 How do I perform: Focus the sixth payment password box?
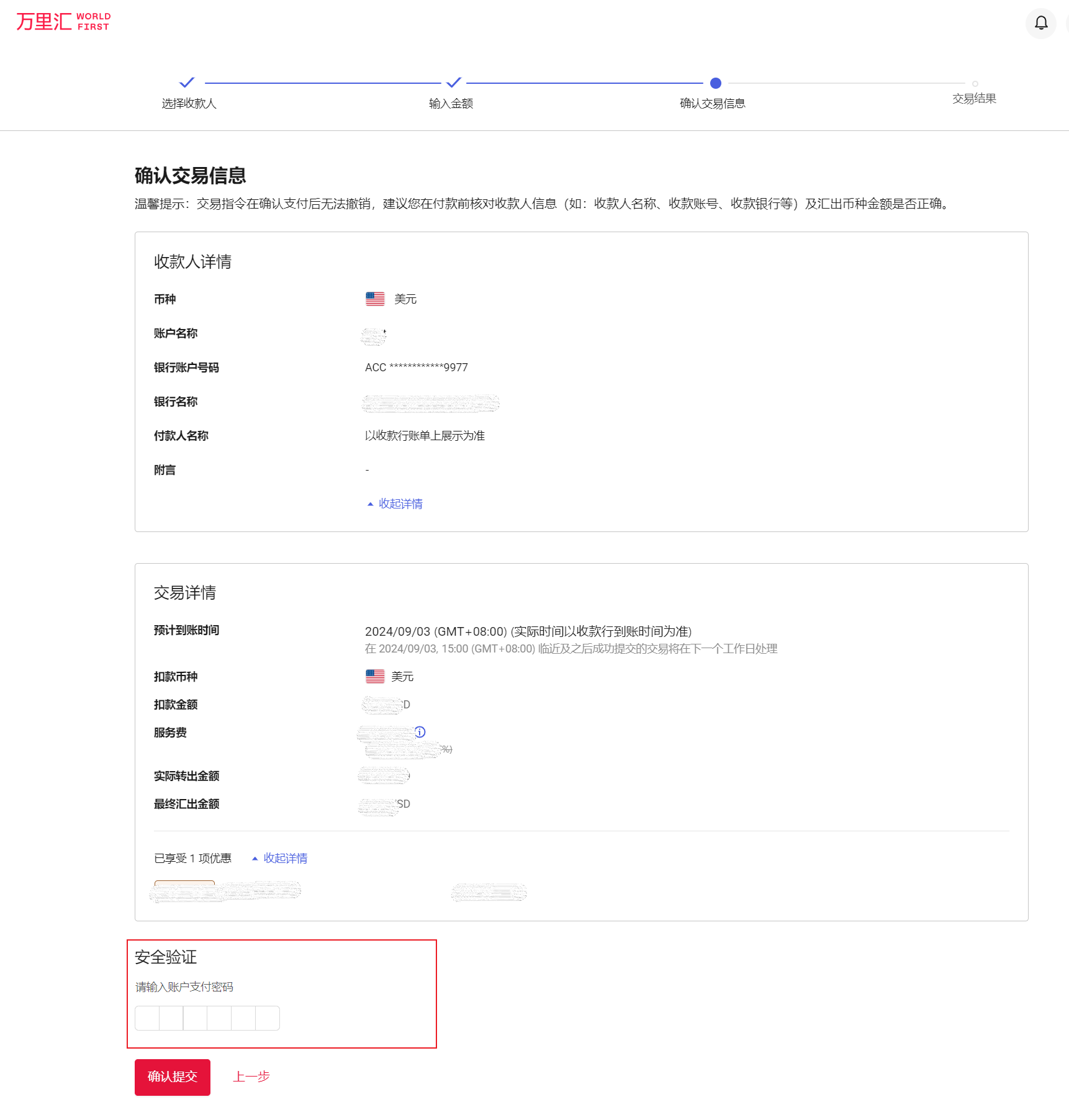268,1018
